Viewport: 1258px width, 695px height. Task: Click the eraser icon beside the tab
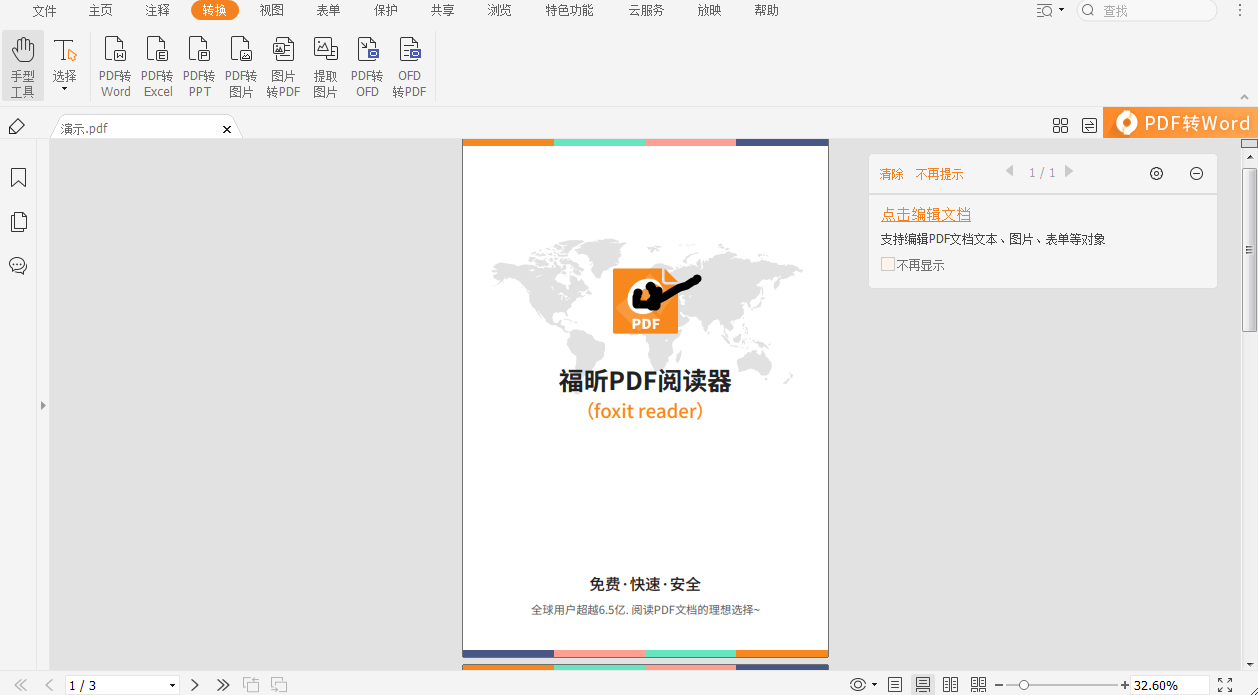[16, 126]
